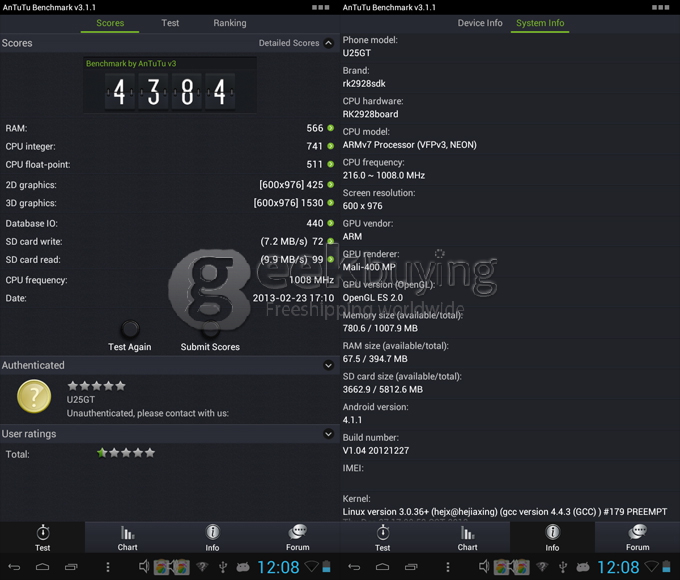Select the RAM score row

point(170,128)
